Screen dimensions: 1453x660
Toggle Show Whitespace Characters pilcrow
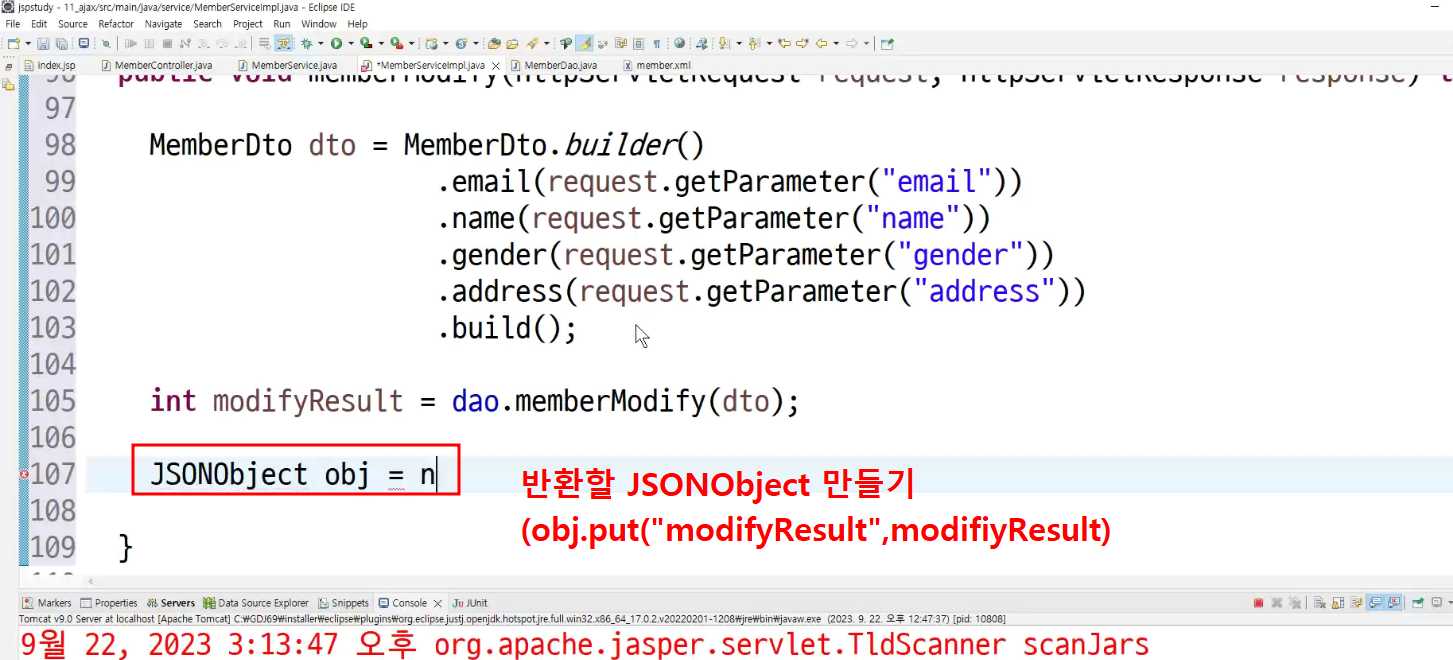coord(656,44)
